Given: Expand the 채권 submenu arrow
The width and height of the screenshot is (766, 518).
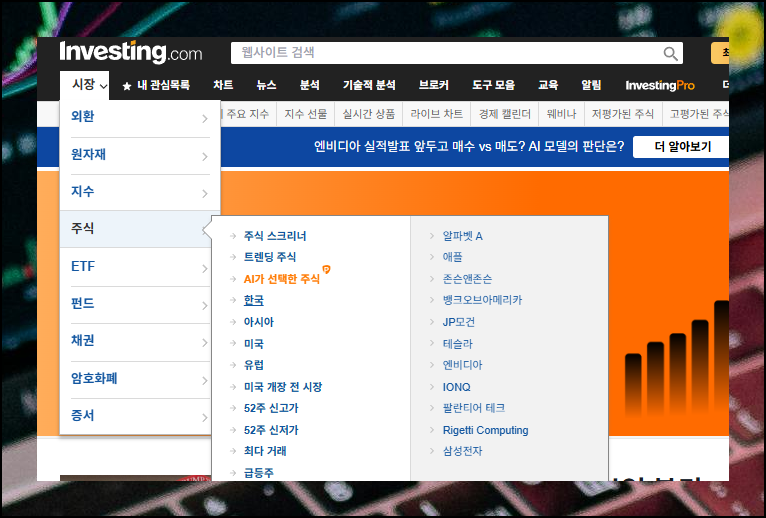Looking at the screenshot, I should [x=205, y=343].
